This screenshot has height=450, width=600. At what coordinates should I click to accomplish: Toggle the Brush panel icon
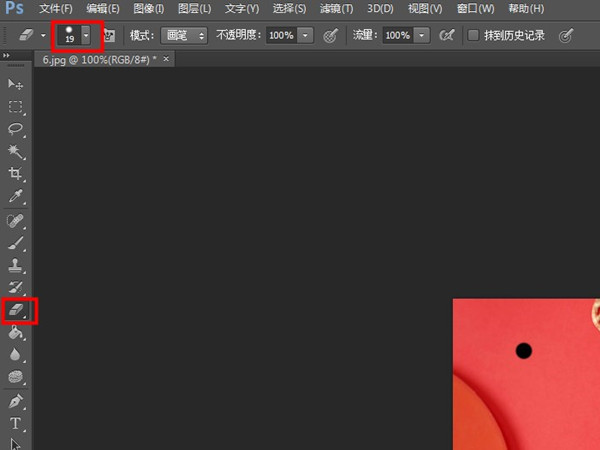[x=110, y=36]
